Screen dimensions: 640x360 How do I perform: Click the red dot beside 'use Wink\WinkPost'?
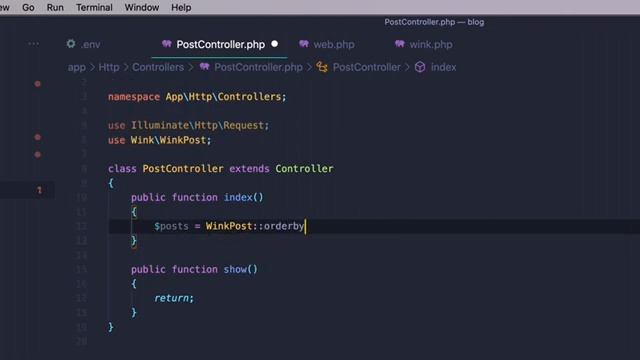point(38,137)
